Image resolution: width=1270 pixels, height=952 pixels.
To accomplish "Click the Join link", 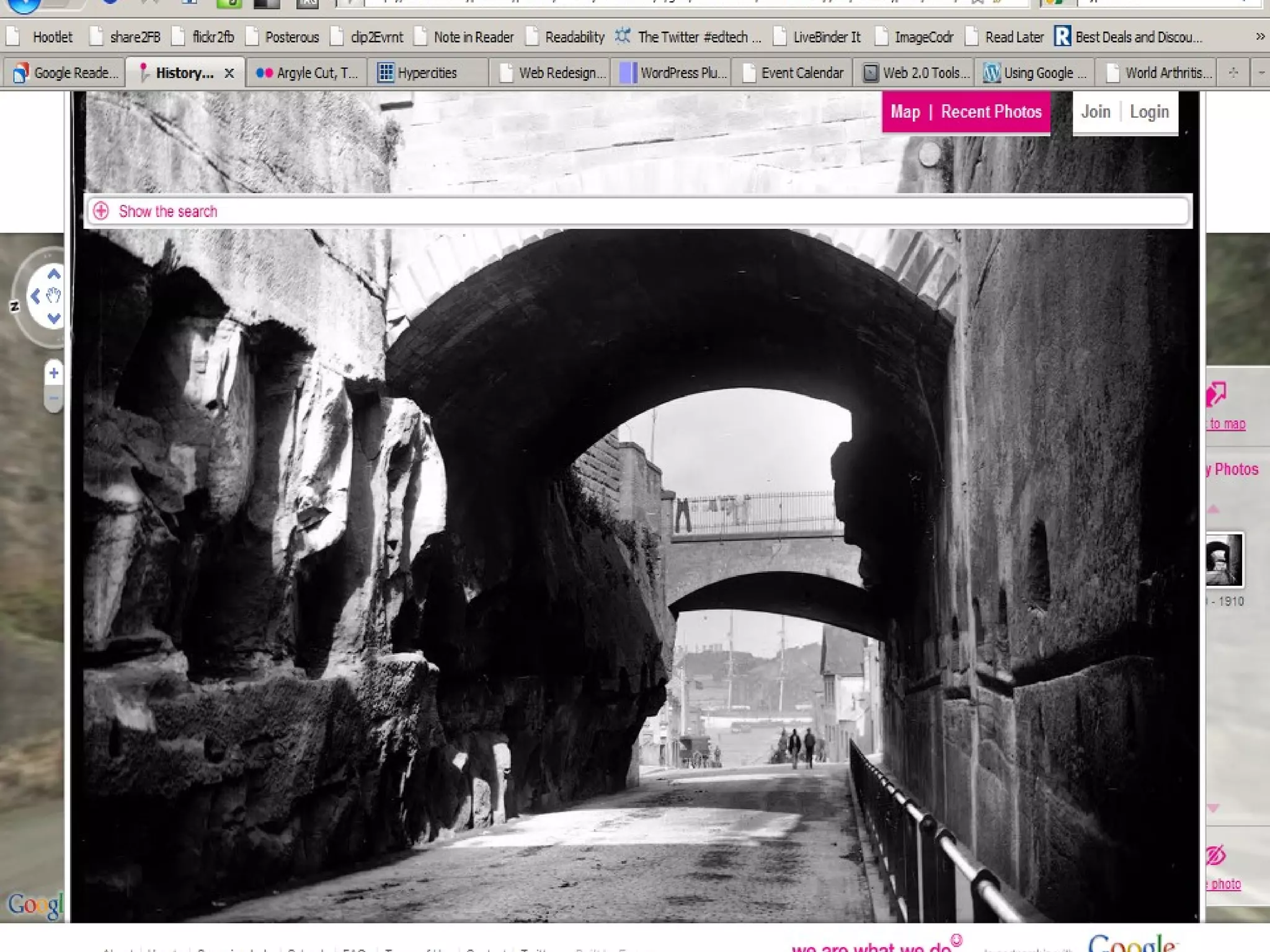I will coord(1096,112).
